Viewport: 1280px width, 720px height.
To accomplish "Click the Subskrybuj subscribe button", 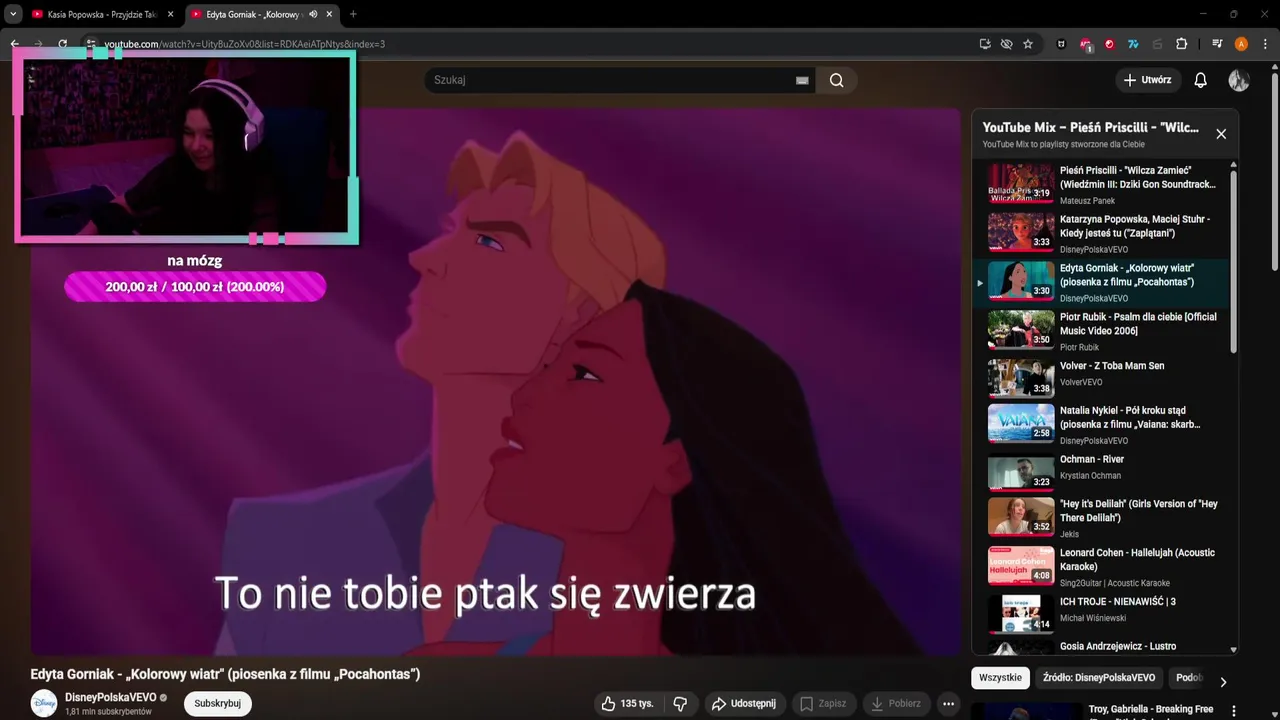I will pos(217,703).
